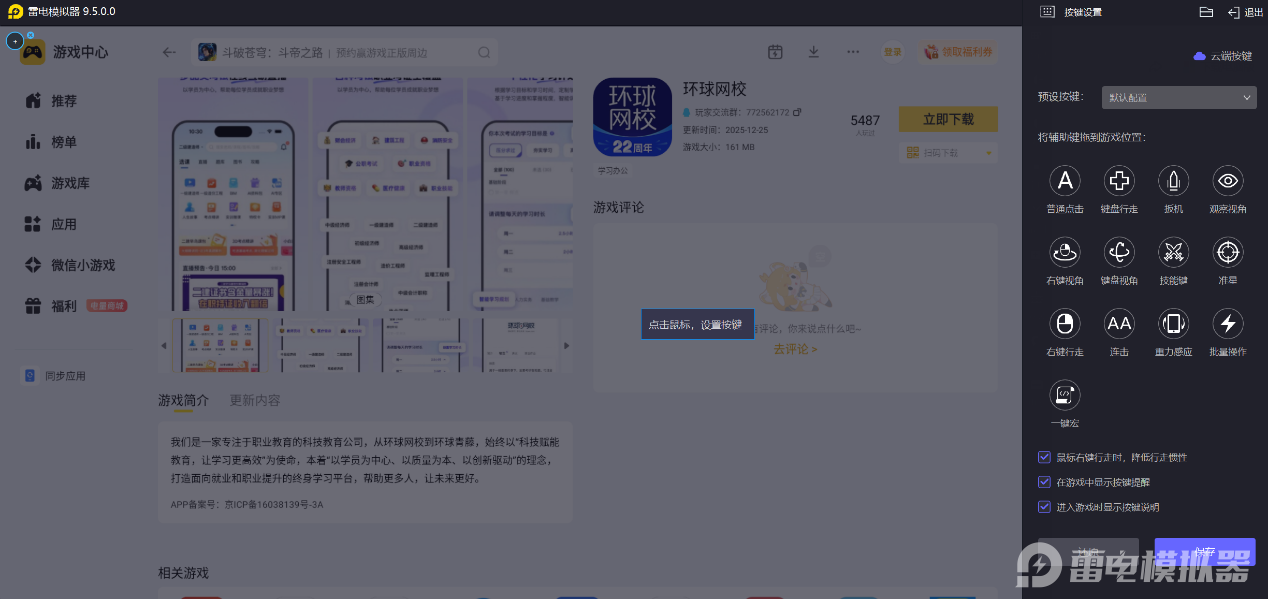The width and height of the screenshot is (1268, 599).
Task: Select the 键盘视角 key icon
Action: click(1119, 252)
